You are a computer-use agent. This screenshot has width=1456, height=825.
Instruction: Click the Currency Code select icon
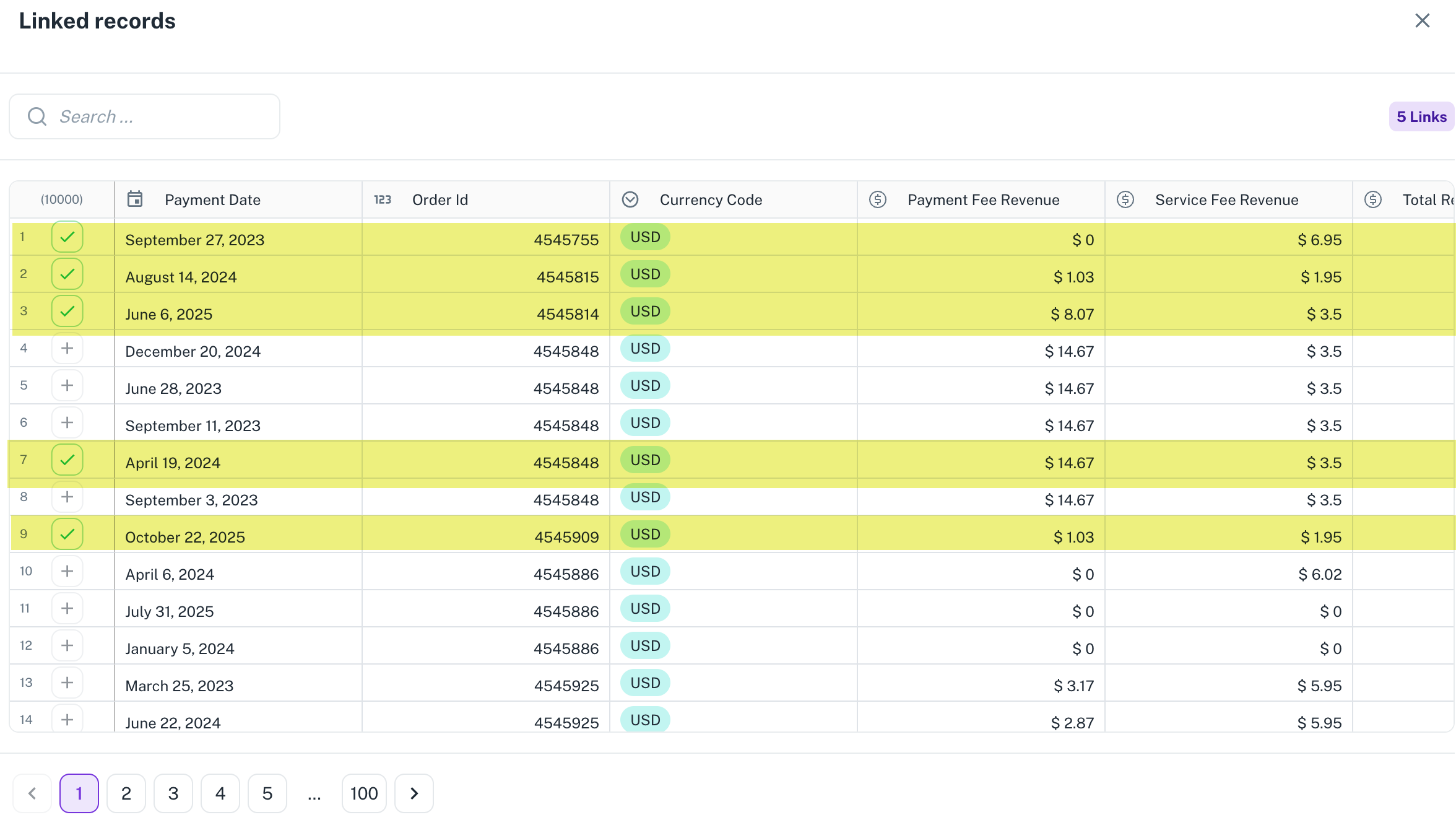click(x=630, y=199)
